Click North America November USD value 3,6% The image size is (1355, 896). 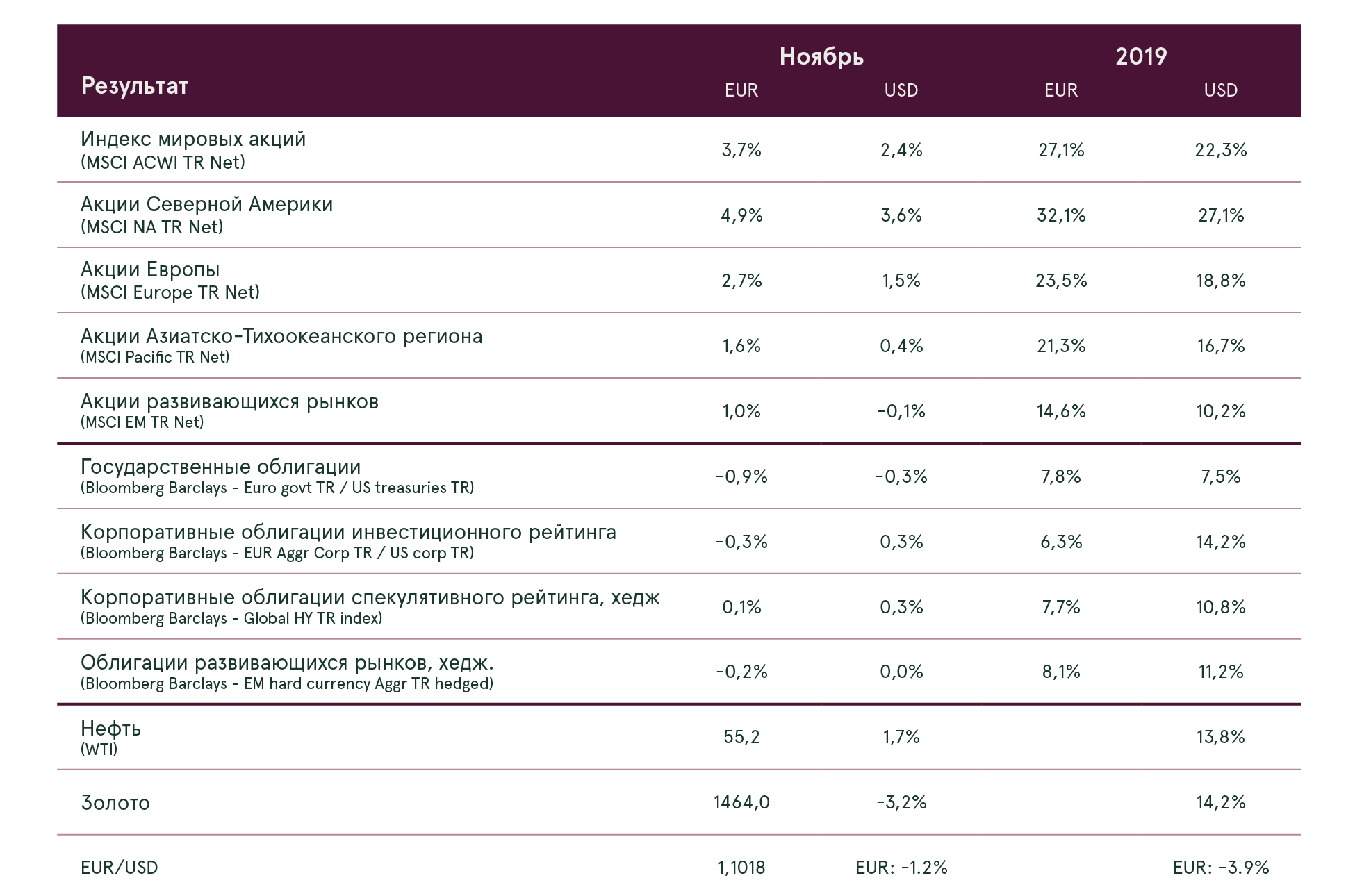[x=901, y=216]
